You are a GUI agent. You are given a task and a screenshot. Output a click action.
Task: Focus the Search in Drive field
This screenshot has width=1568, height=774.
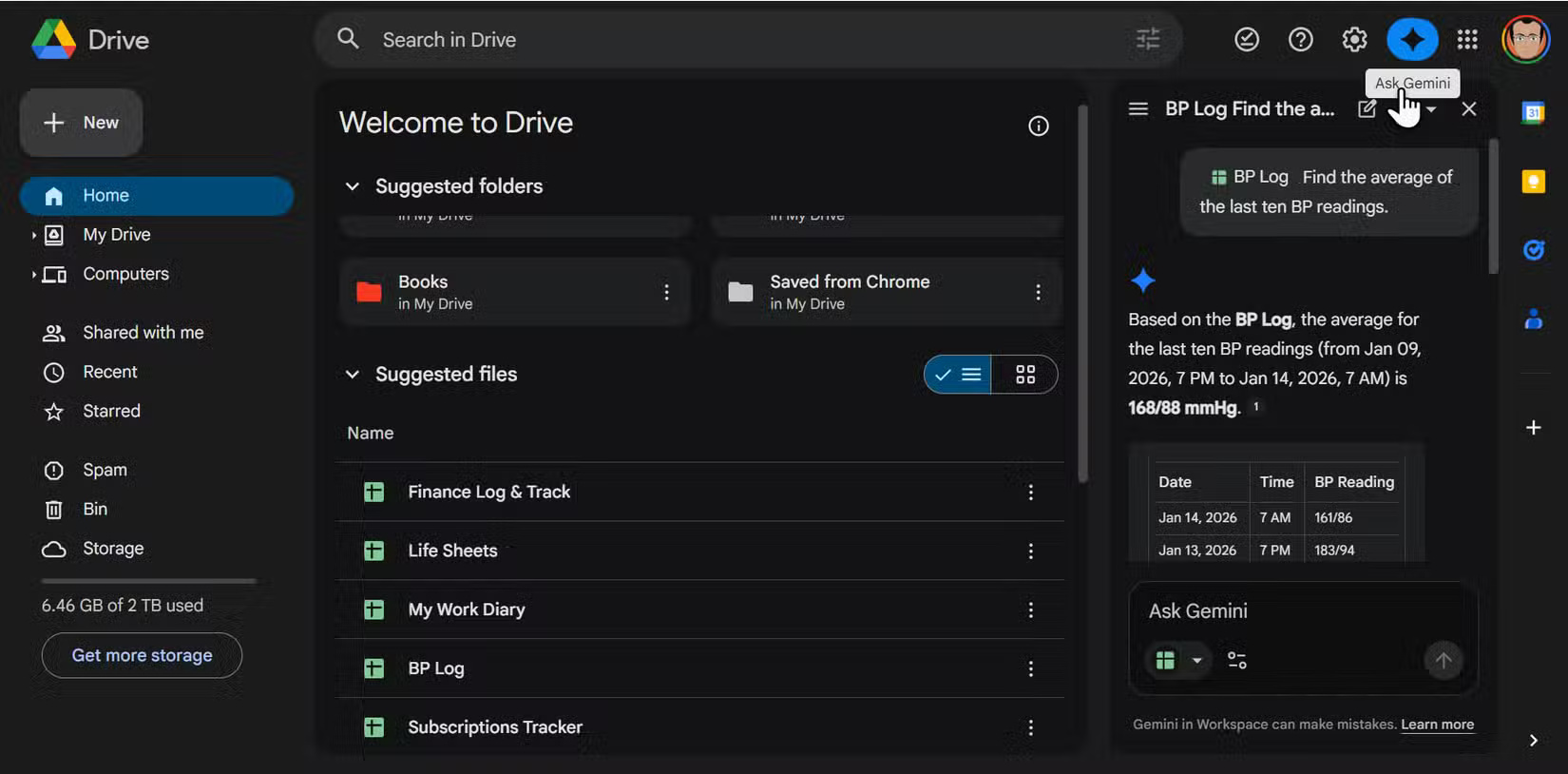(749, 40)
